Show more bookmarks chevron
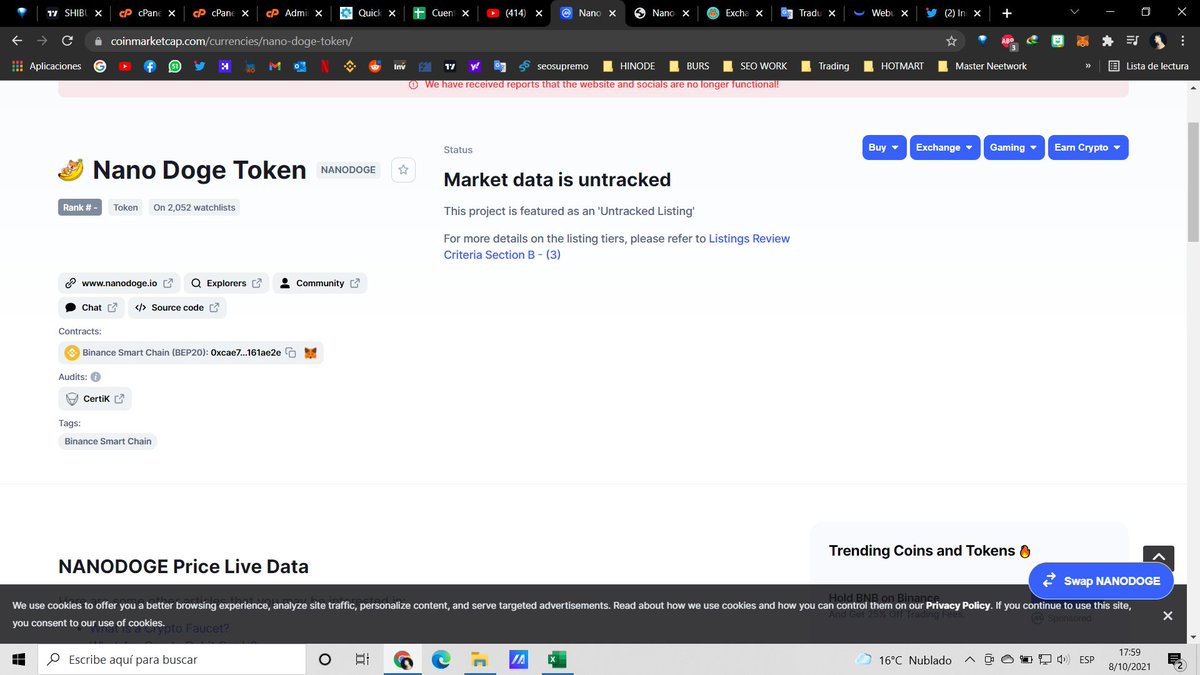The height and width of the screenshot is (675, 1200). [x=1087, y=66]
